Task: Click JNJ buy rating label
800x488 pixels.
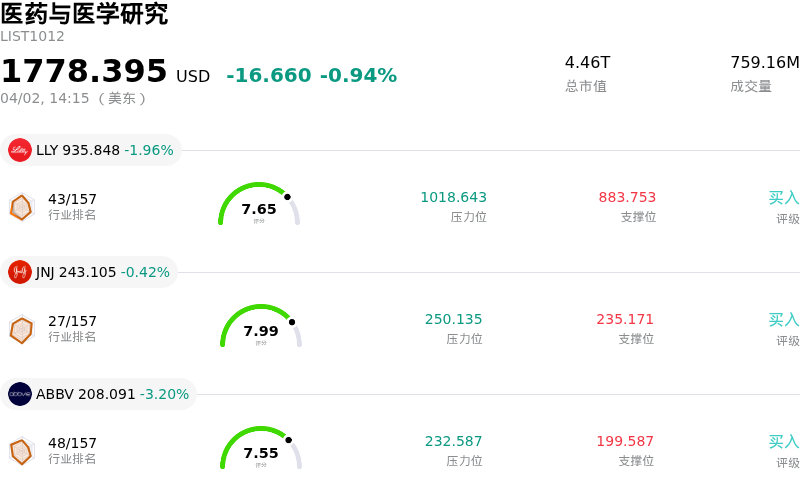Action: click(x=784, y=320)
